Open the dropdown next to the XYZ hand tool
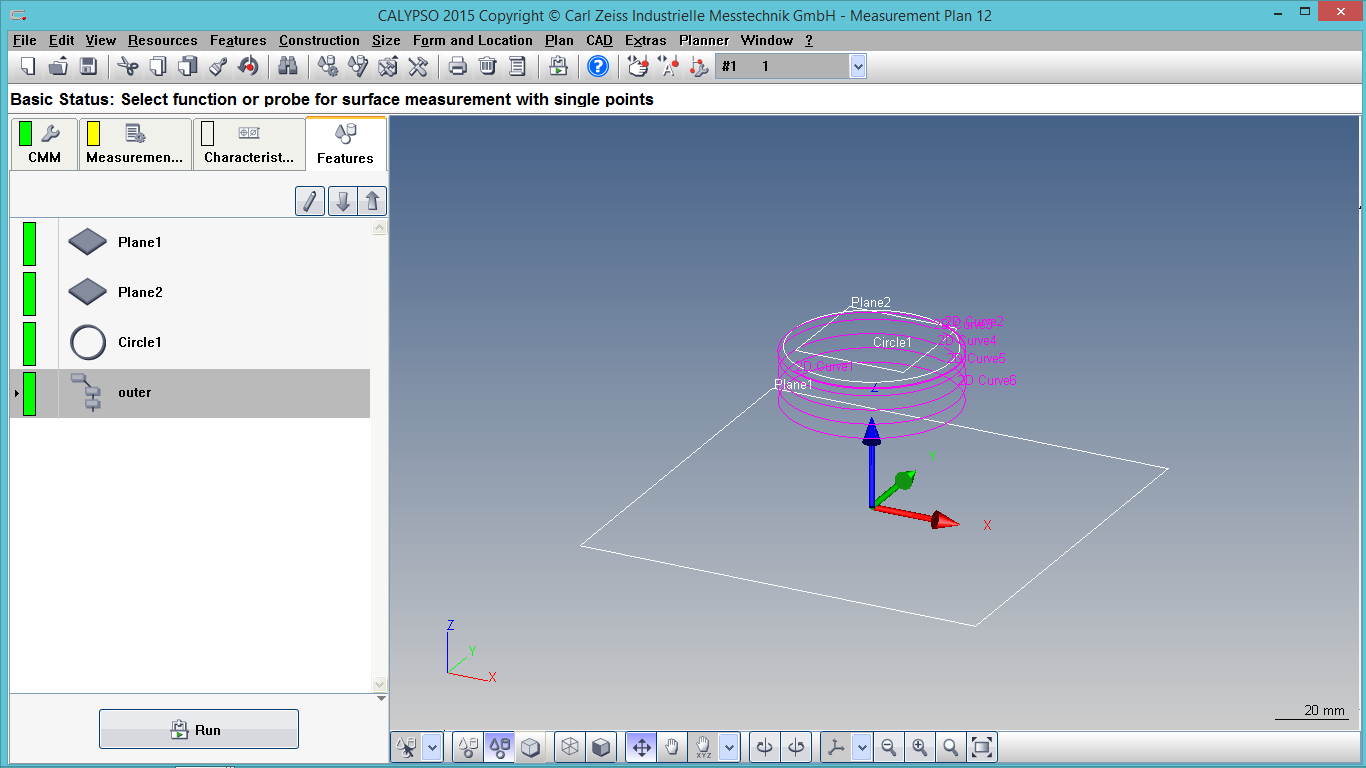Viewport: 1366px width, 768px height. coord(729,747)
